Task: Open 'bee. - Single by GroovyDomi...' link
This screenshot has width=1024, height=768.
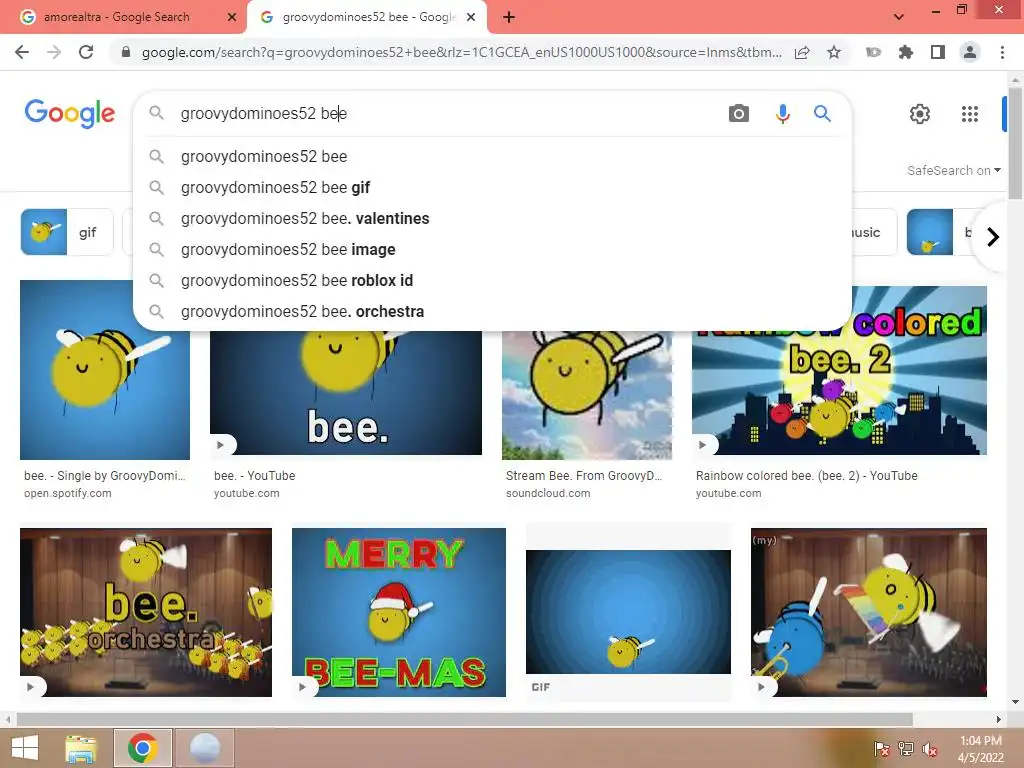Action: 104,475
